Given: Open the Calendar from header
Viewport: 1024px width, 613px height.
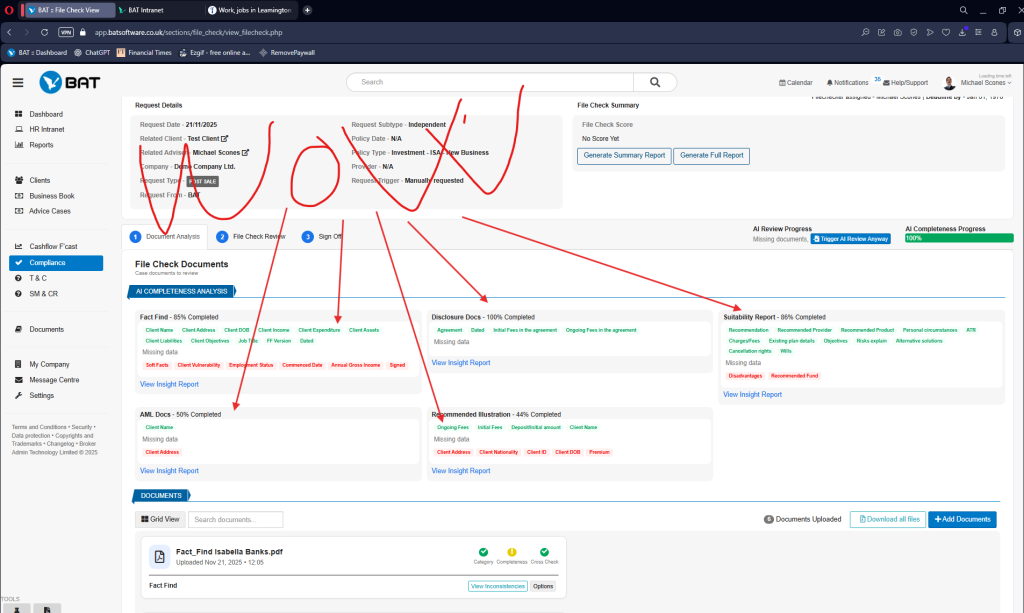Looking at the screenshot, I should click(795, 82).
